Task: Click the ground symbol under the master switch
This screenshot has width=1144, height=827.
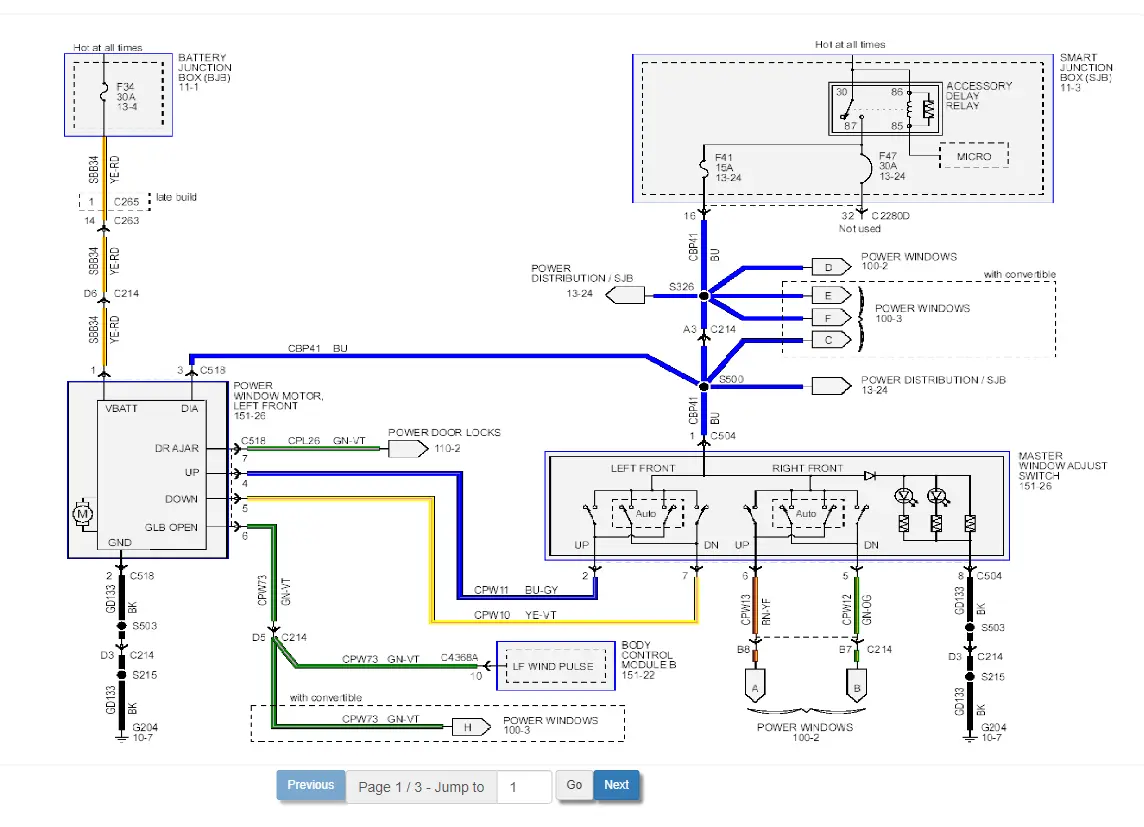Action: coord(970,738)
